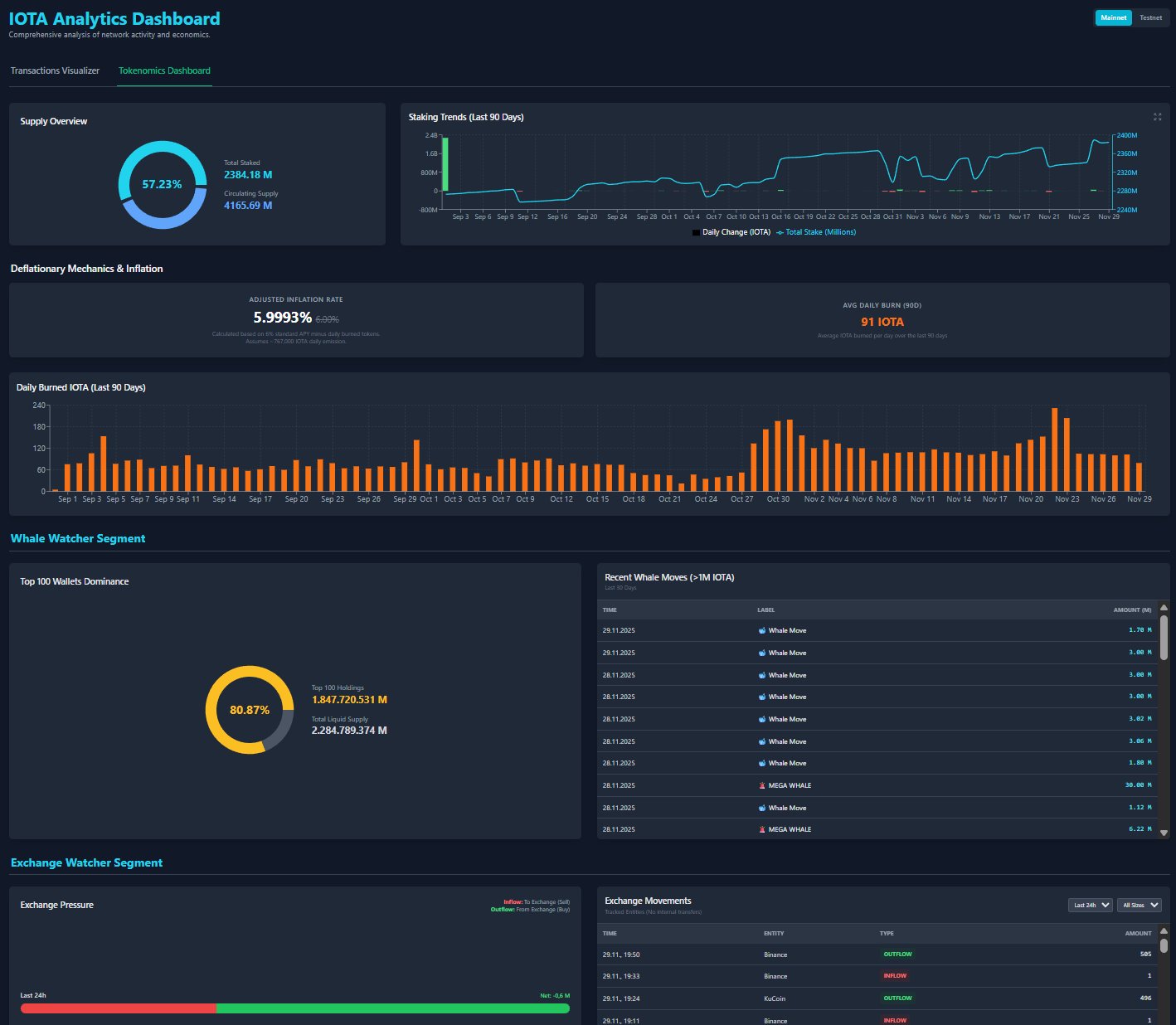Click the whale icon in the 1.70 M row
The image size is (1176, 1025).
762,631
